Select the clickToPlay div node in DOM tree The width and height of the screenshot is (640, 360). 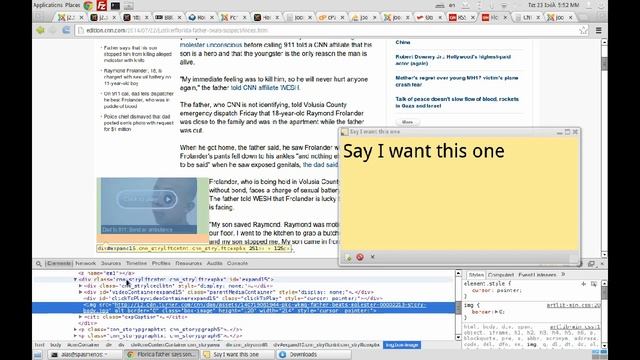pos(233,298)
